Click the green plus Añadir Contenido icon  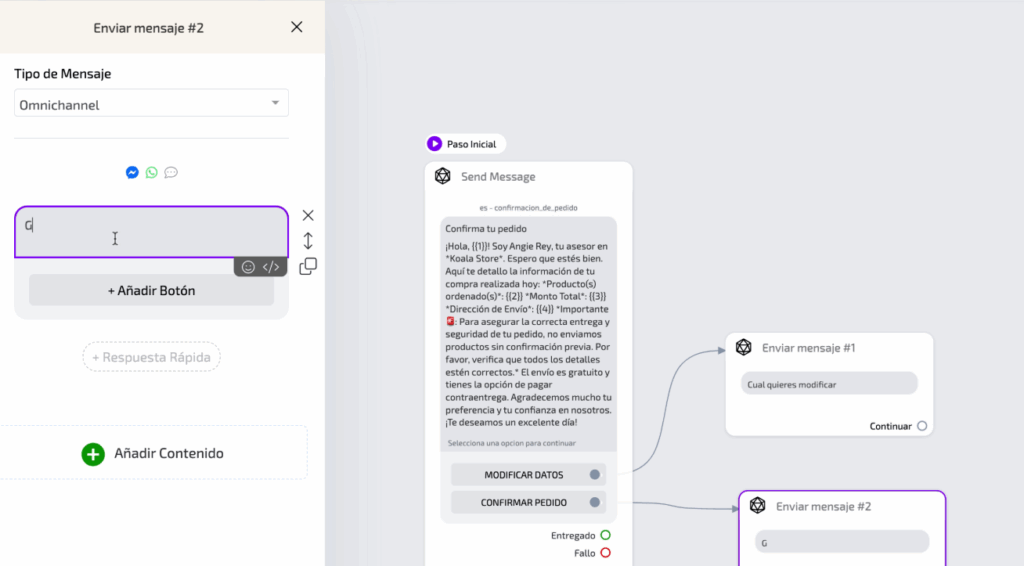click(93, 454)
